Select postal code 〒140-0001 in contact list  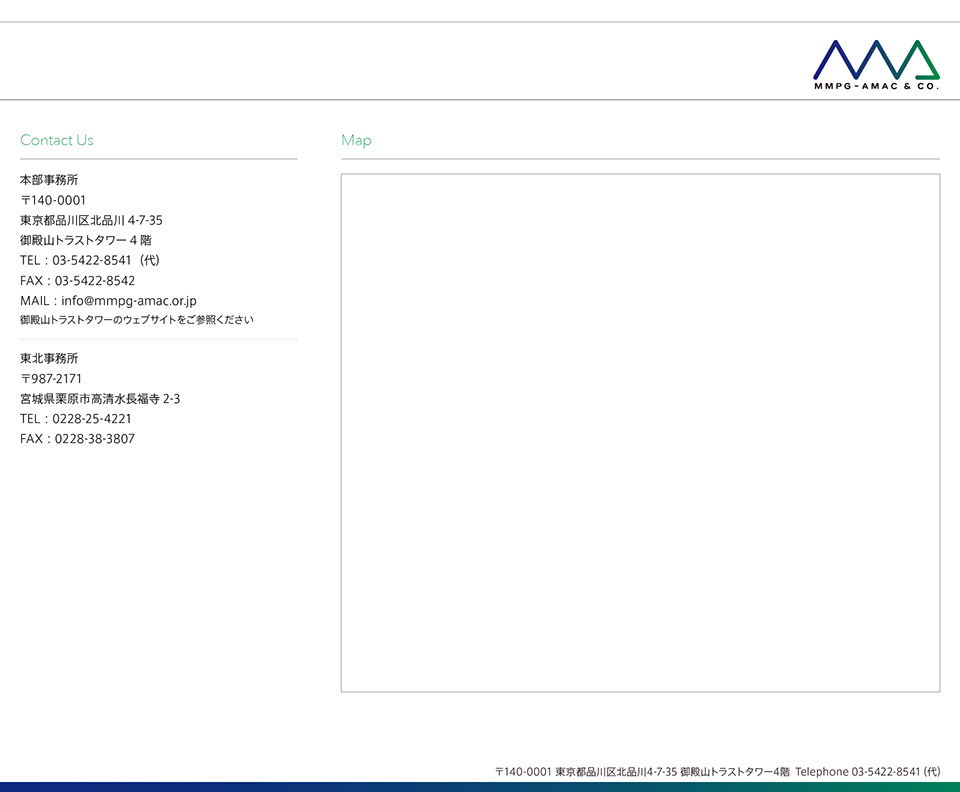pyautogui.click(x=53, y=200)
